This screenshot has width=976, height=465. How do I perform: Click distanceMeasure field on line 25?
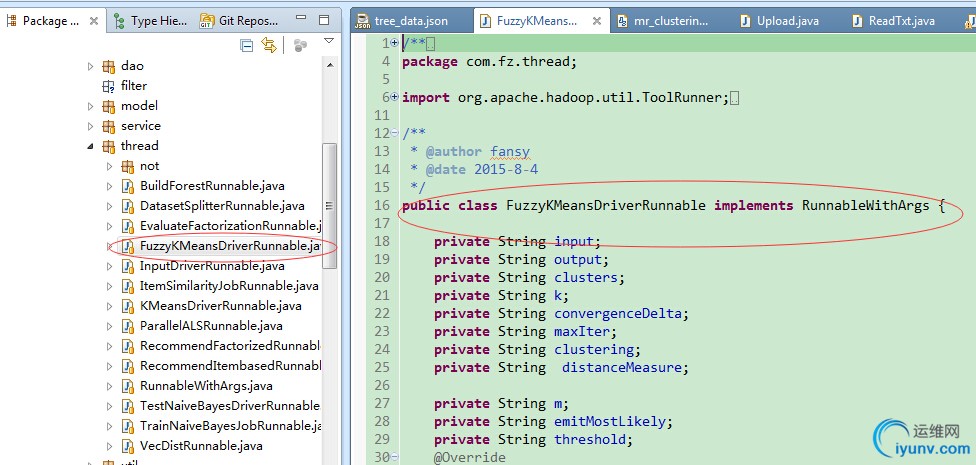pyautogui.click(x=621, y=368)
